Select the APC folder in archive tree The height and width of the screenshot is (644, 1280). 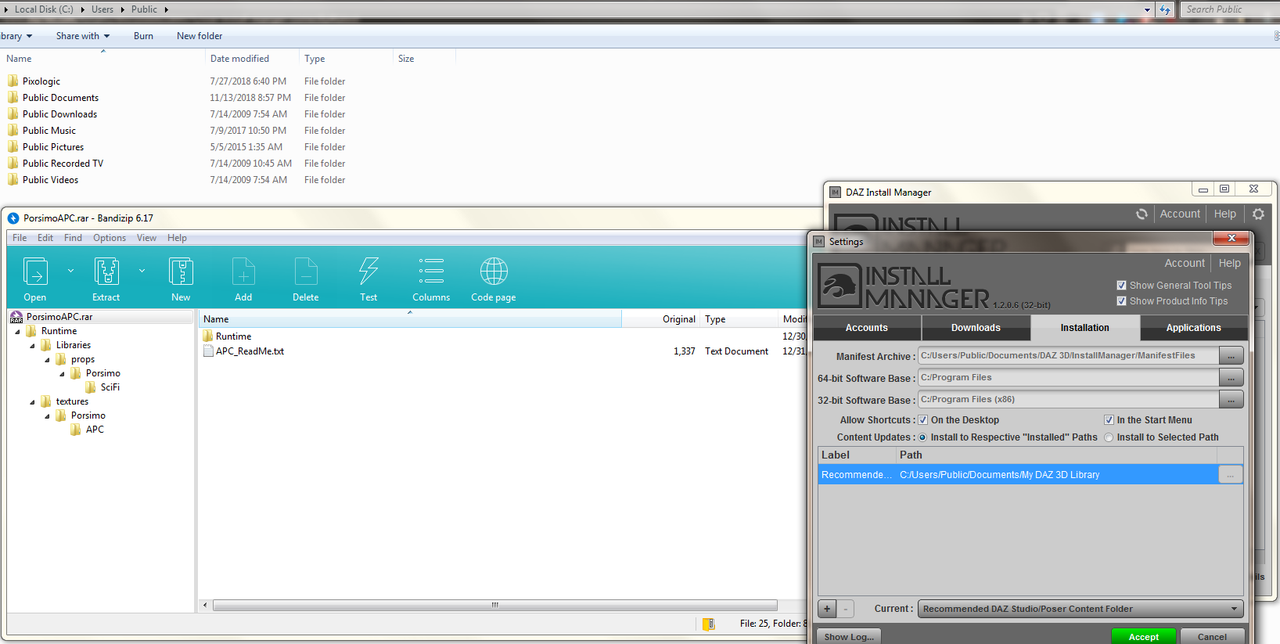95,429
